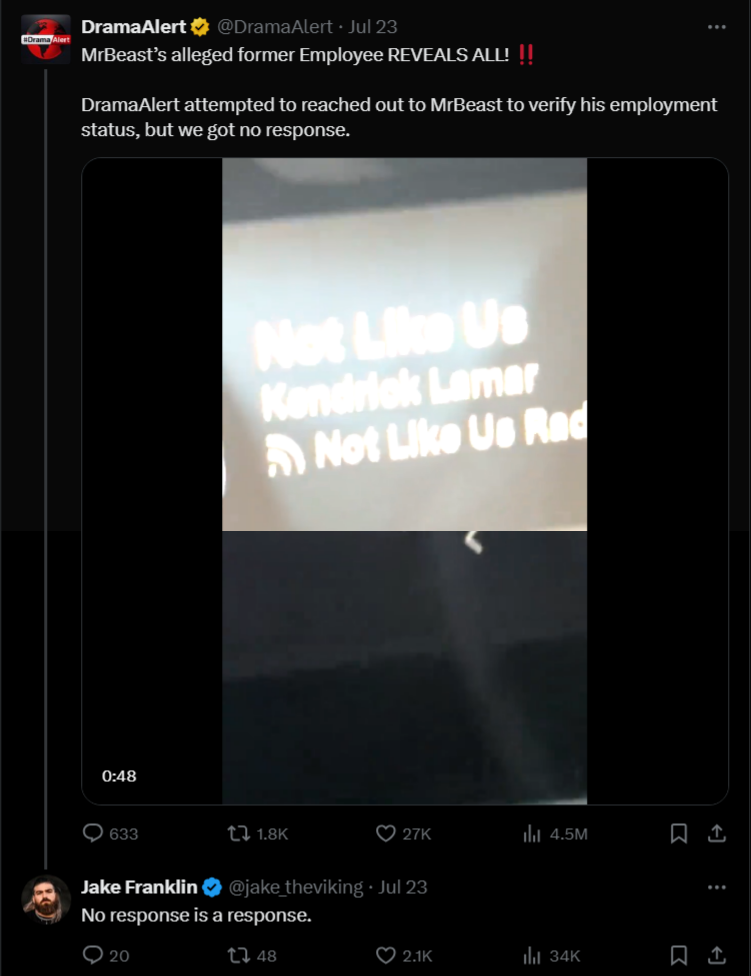Share Jake Franklin's reply
This screenshot has width=751, height=976.
[717, 955]
